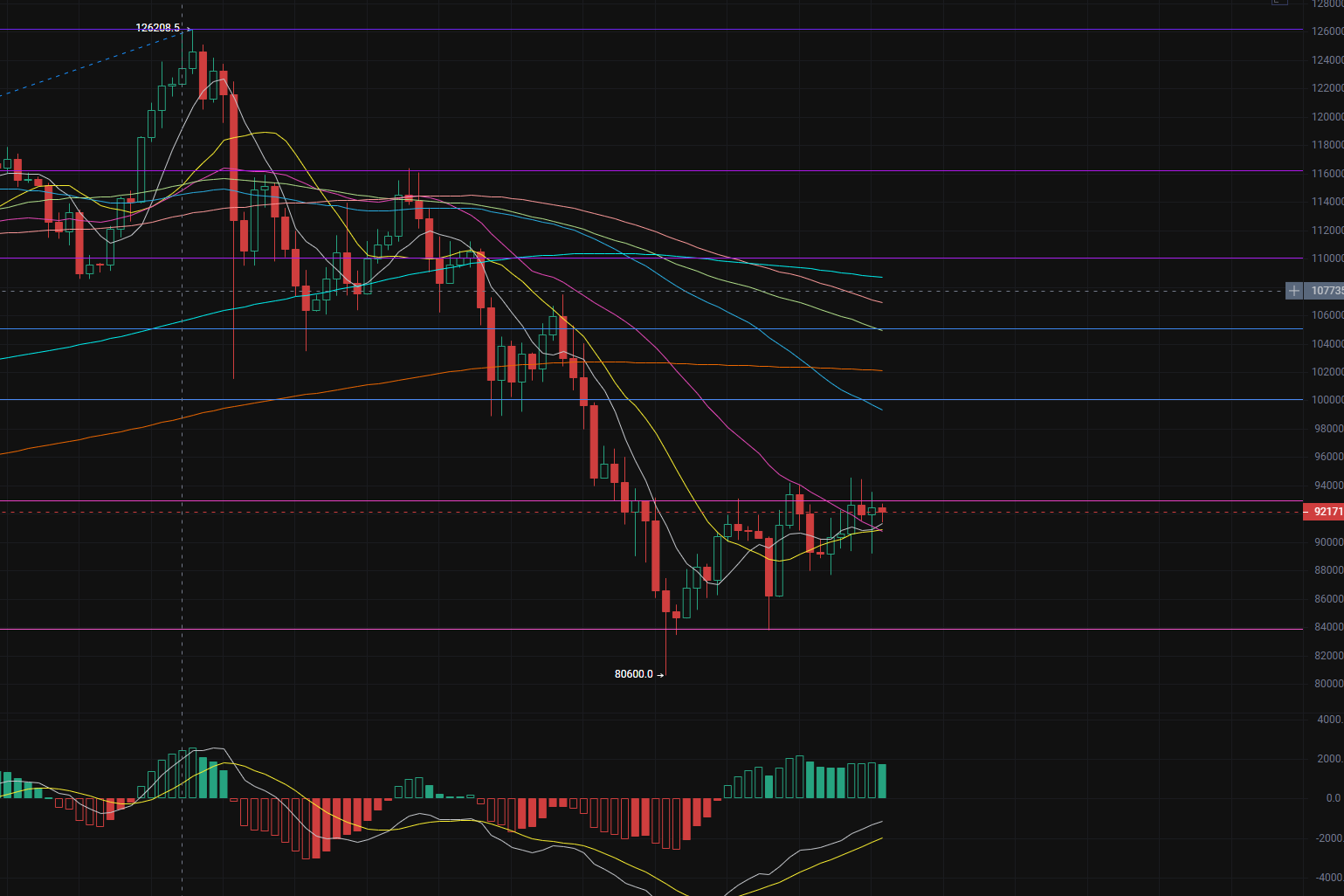Click the 126208.5 high price label

pyautogui.click(x=157, y=28)
